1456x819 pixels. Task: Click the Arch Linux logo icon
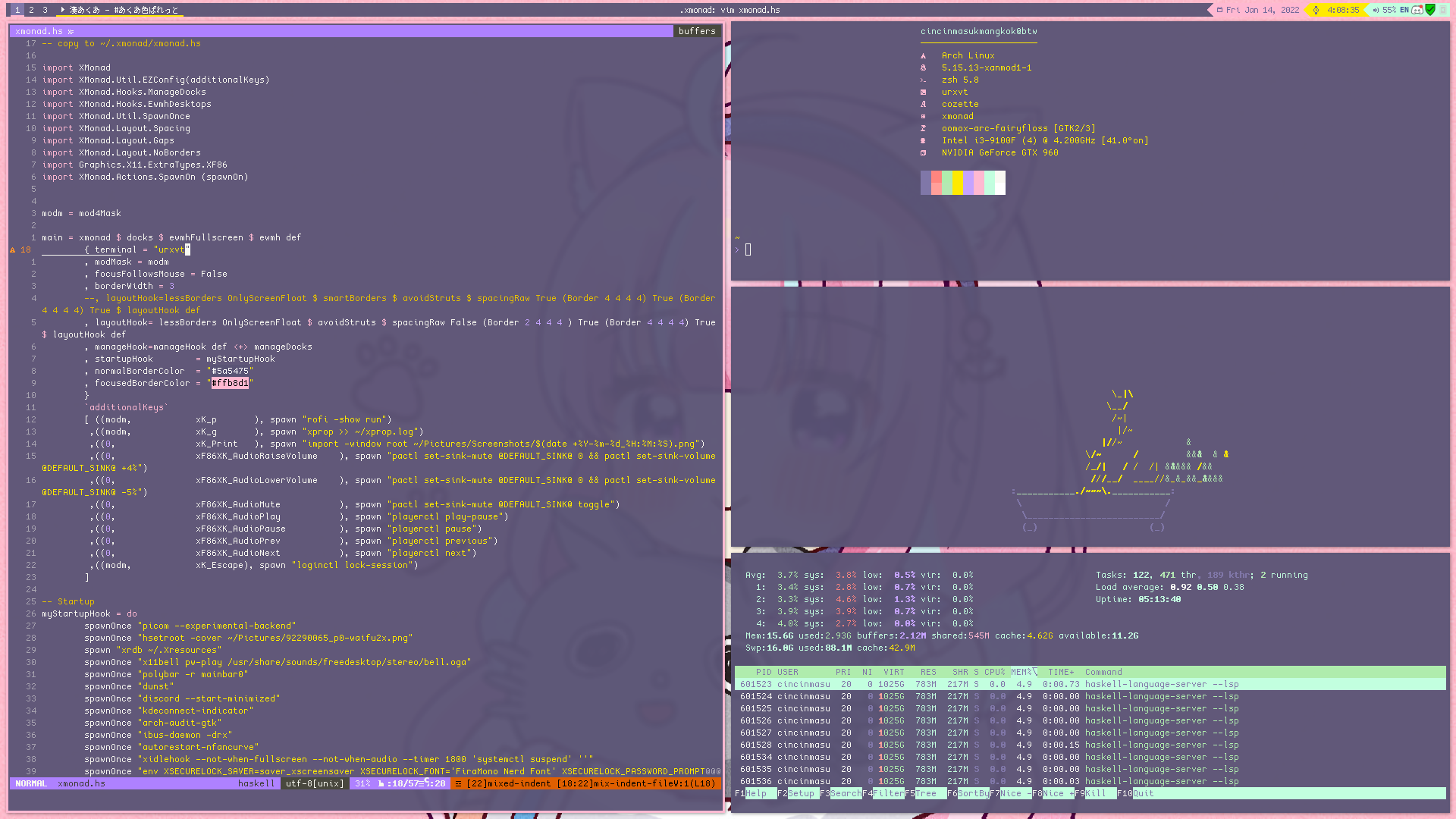pyautogui.click(x=923, y=55)
